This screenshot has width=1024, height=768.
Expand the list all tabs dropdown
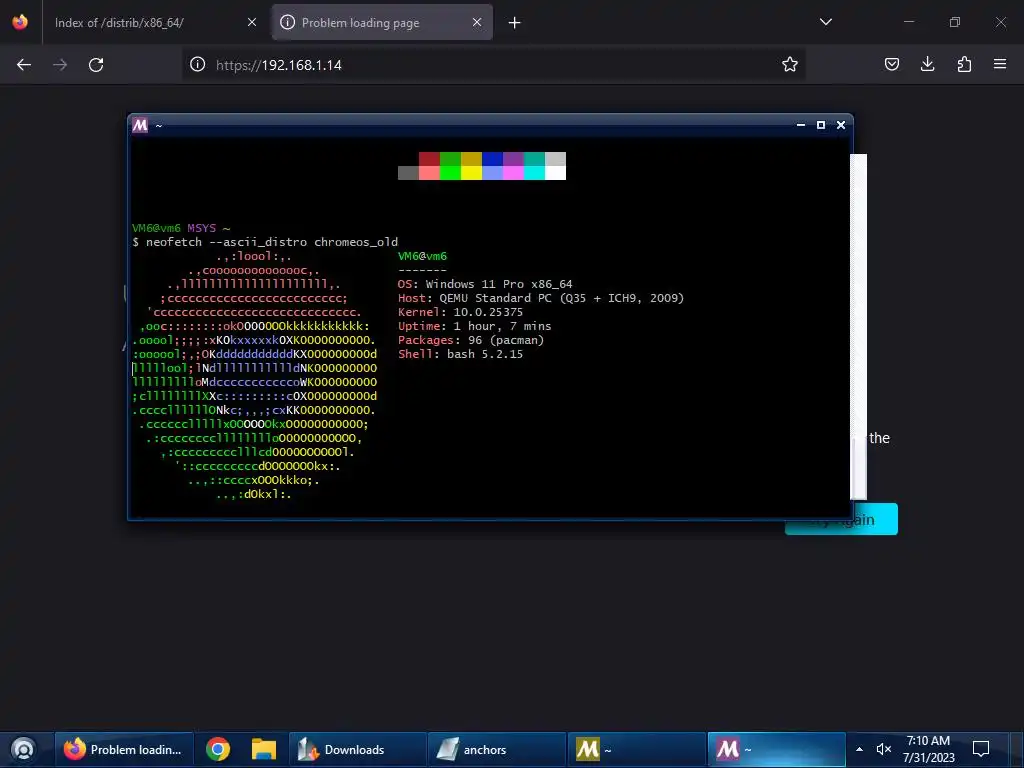(826, 22)
